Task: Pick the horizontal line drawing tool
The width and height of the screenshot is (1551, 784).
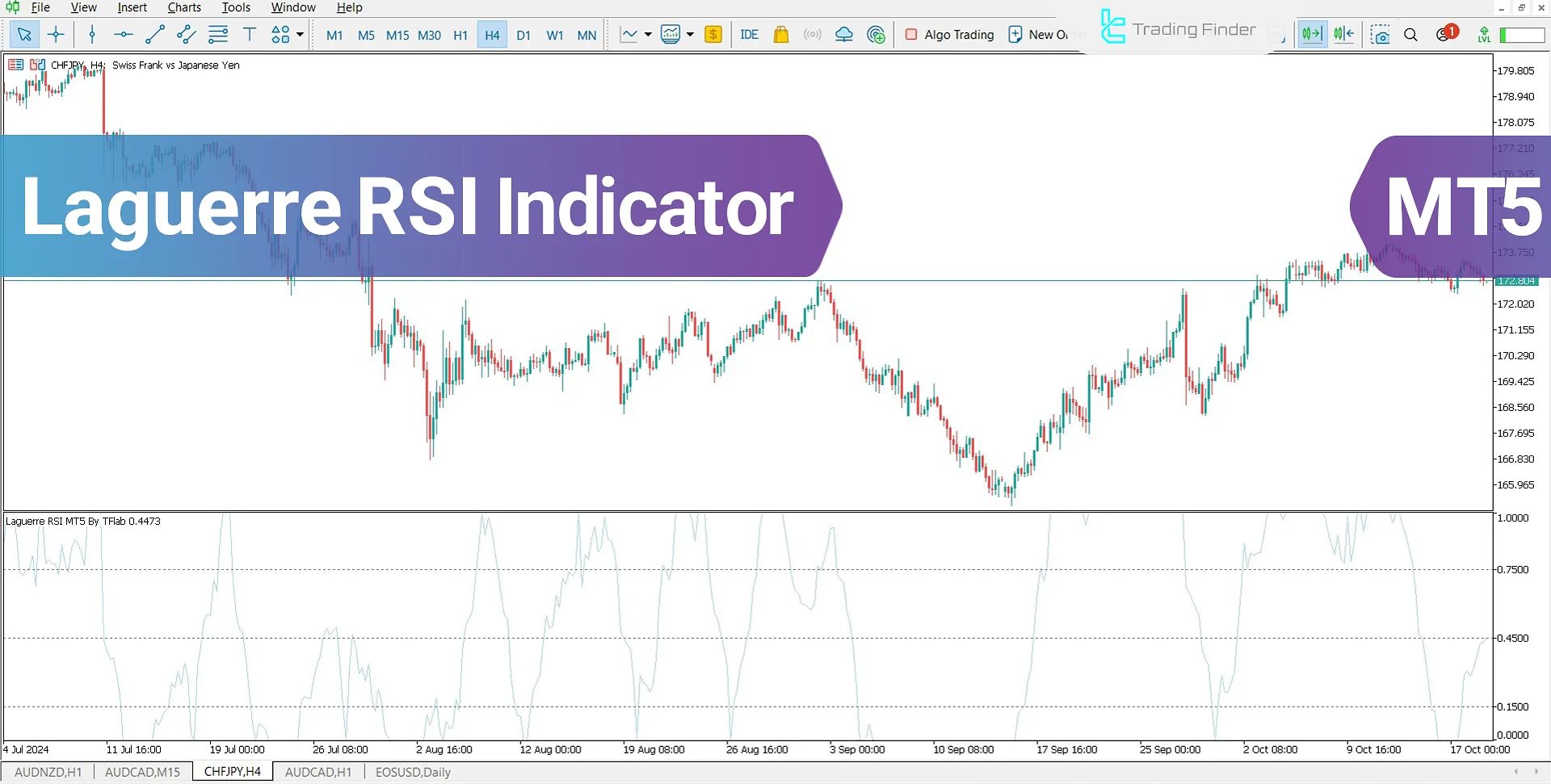Action: [x=123, y=35]
